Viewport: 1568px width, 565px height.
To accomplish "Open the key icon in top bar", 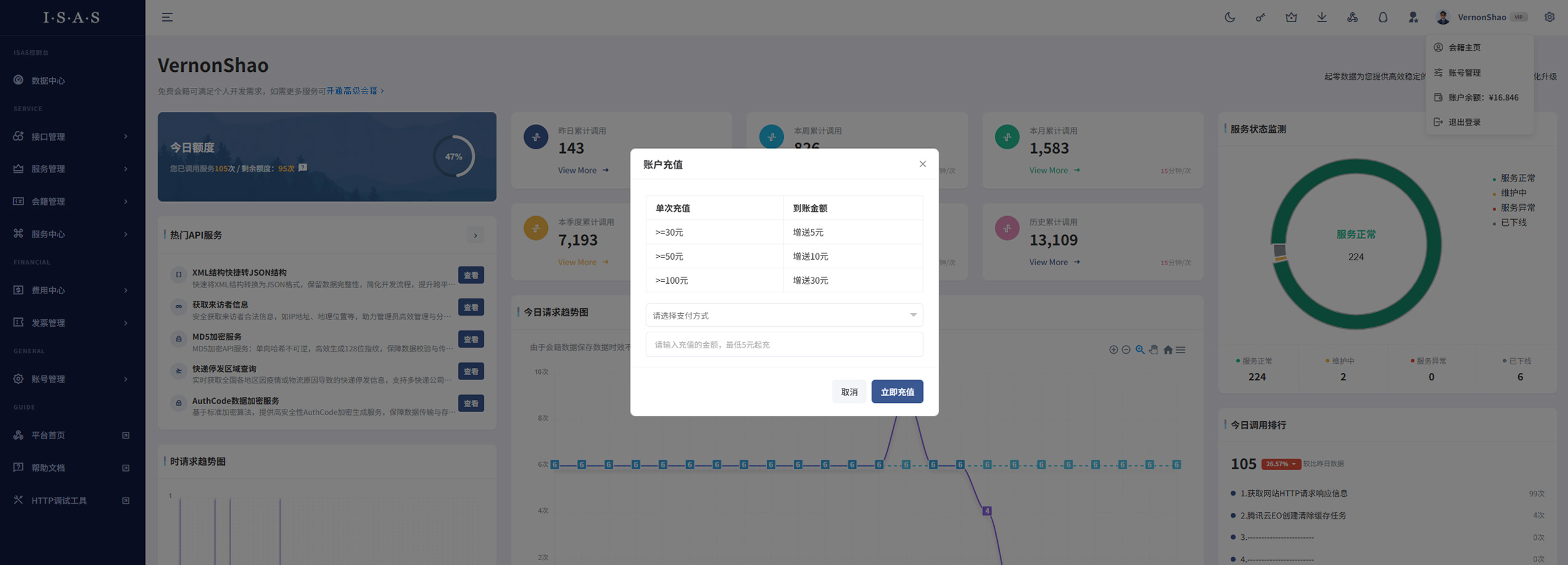I will [1260, 17].
